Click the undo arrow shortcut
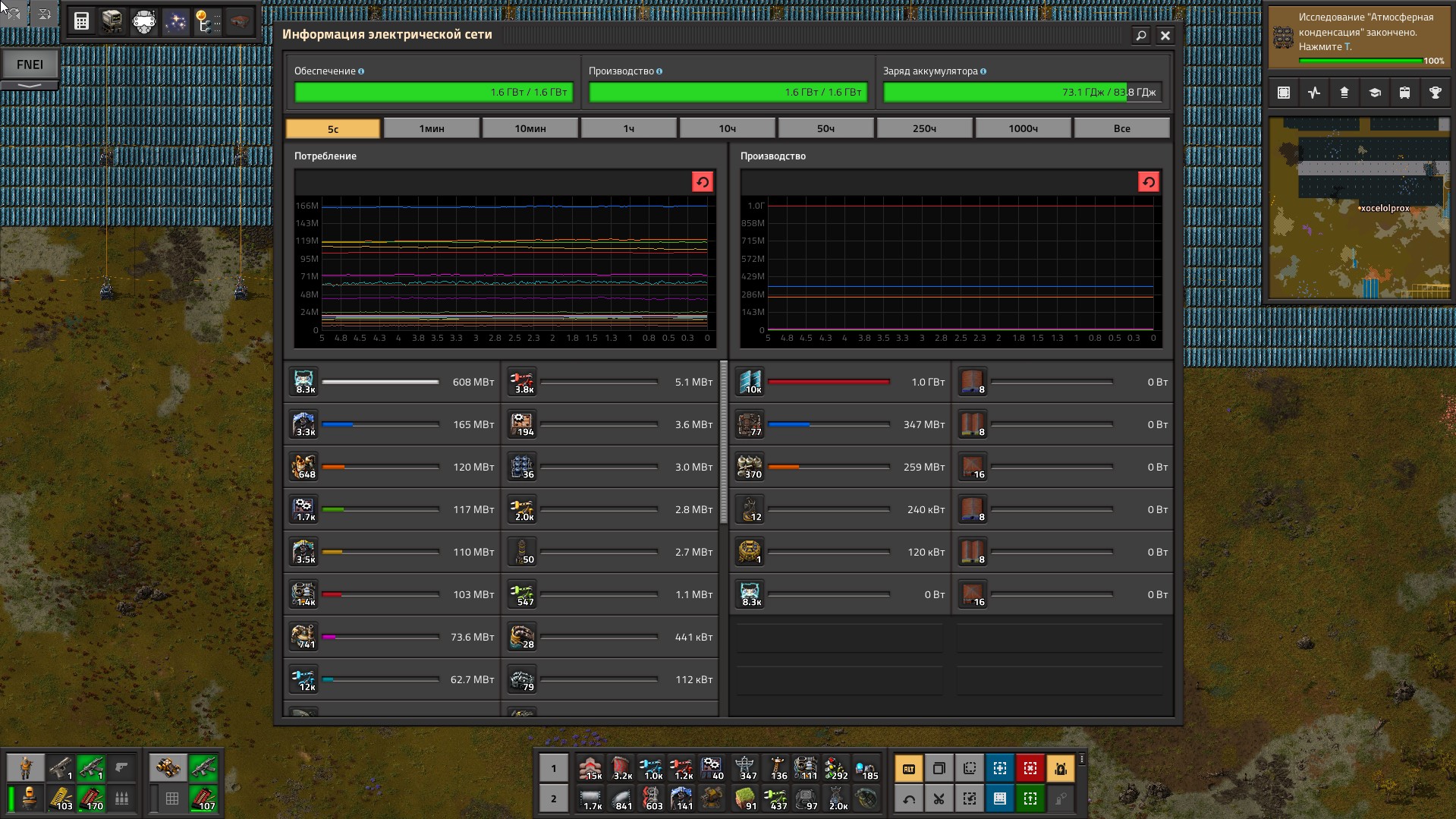 click(x=909, y=799)
